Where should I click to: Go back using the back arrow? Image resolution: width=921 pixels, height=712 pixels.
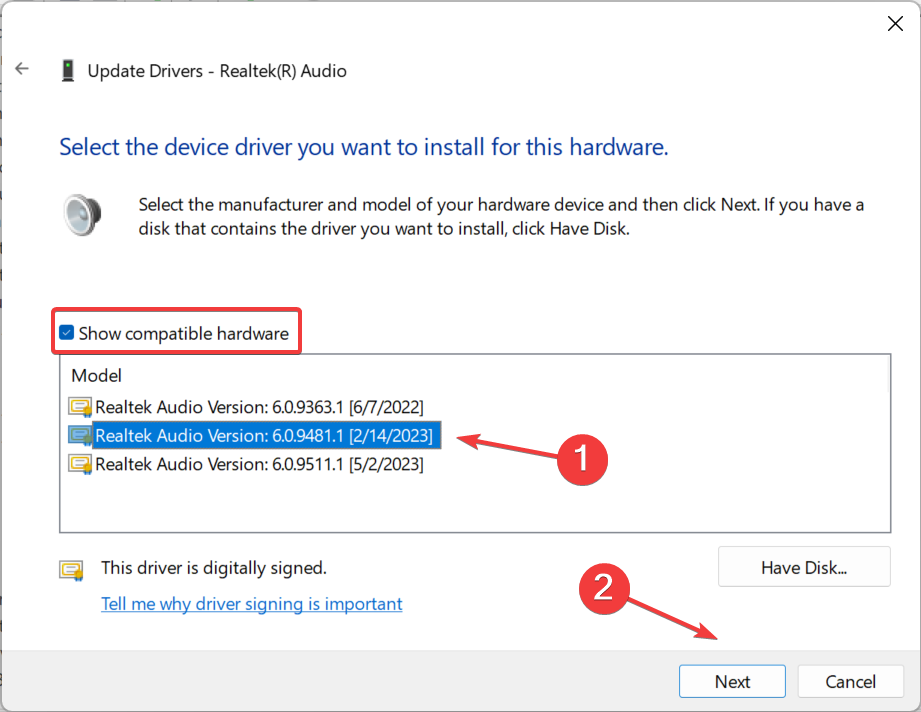coord(22,69)
